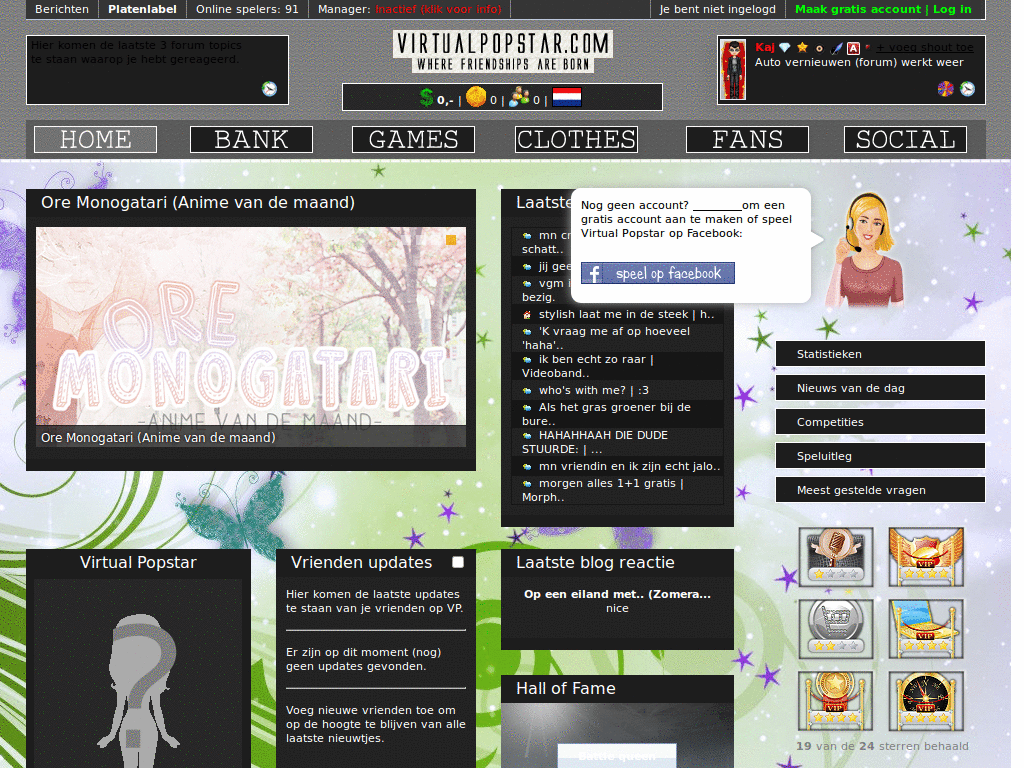
Task: Open blog reaction 'Op een eiland met.. (Zomera...'
Action: [x=617, y=594]
